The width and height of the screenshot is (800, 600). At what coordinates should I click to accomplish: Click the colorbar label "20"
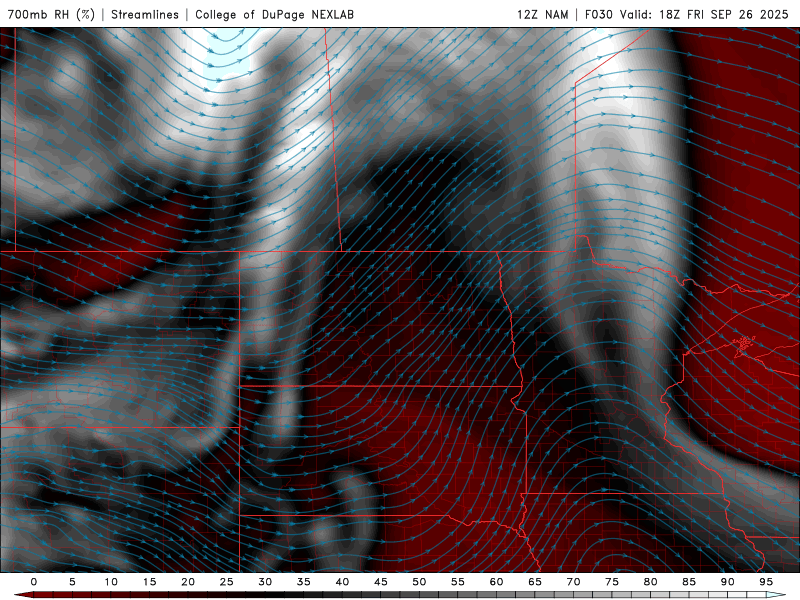188,582
